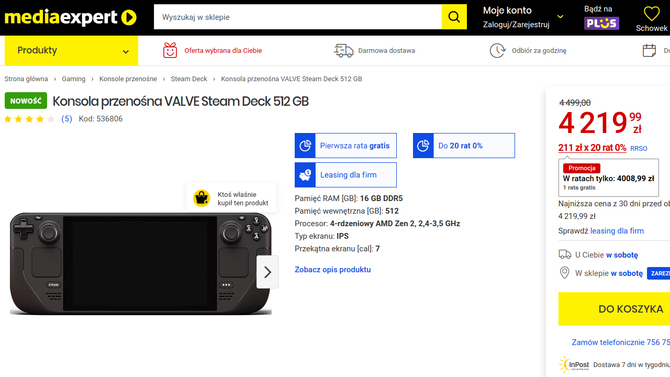Click the 'Przekątna ekranu [cal]: 7' specification
Screen dimensions: 670x377
tap(337, 249)
